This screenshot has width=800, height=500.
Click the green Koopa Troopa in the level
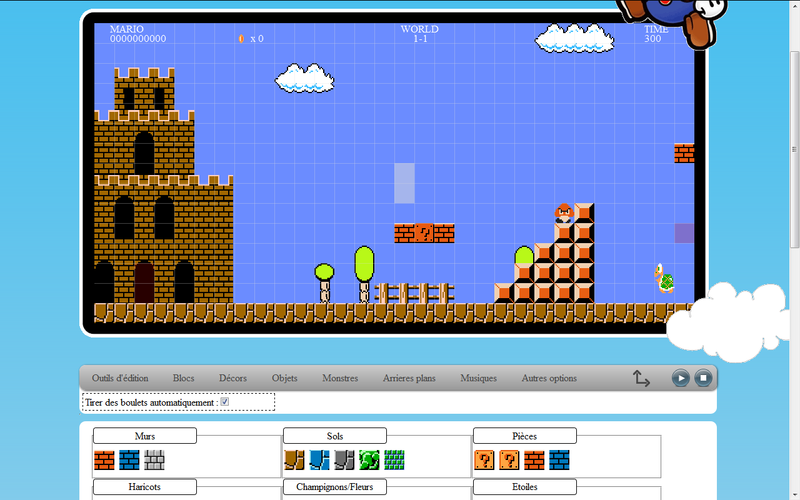pos(664,278)
